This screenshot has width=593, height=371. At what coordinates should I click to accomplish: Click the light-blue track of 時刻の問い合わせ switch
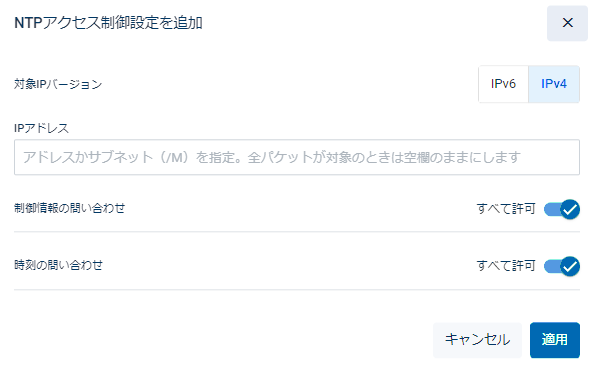(552, 266)
